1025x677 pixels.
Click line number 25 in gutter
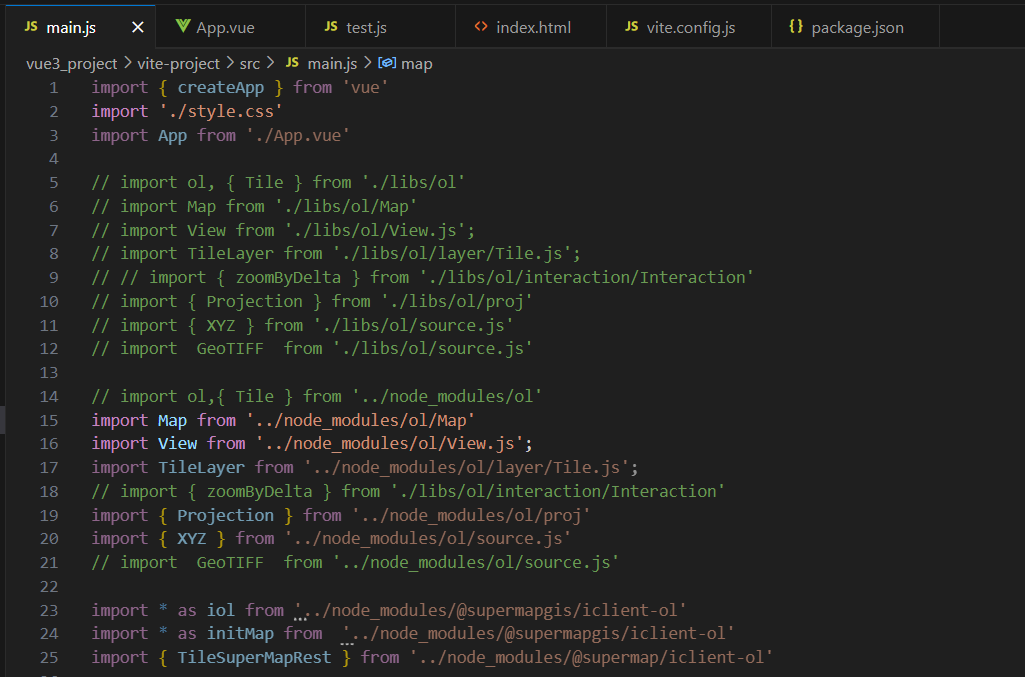(x=49, y=657)
